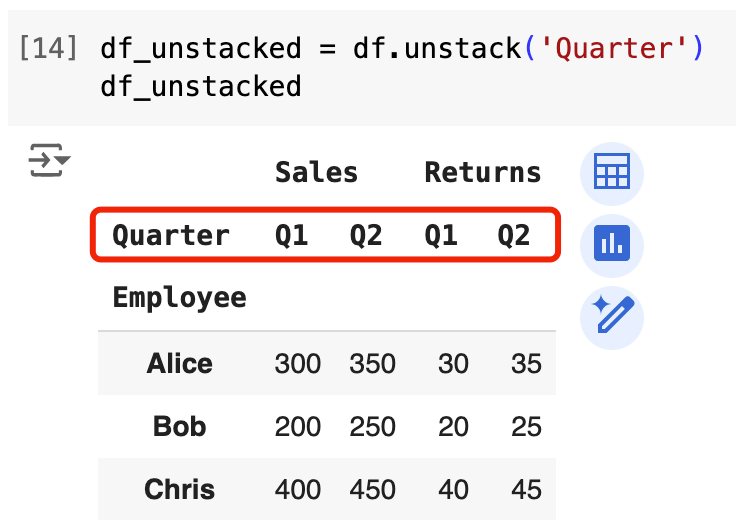Click the Chris row label
The image size is (736, 532).
tap(179, 490)
